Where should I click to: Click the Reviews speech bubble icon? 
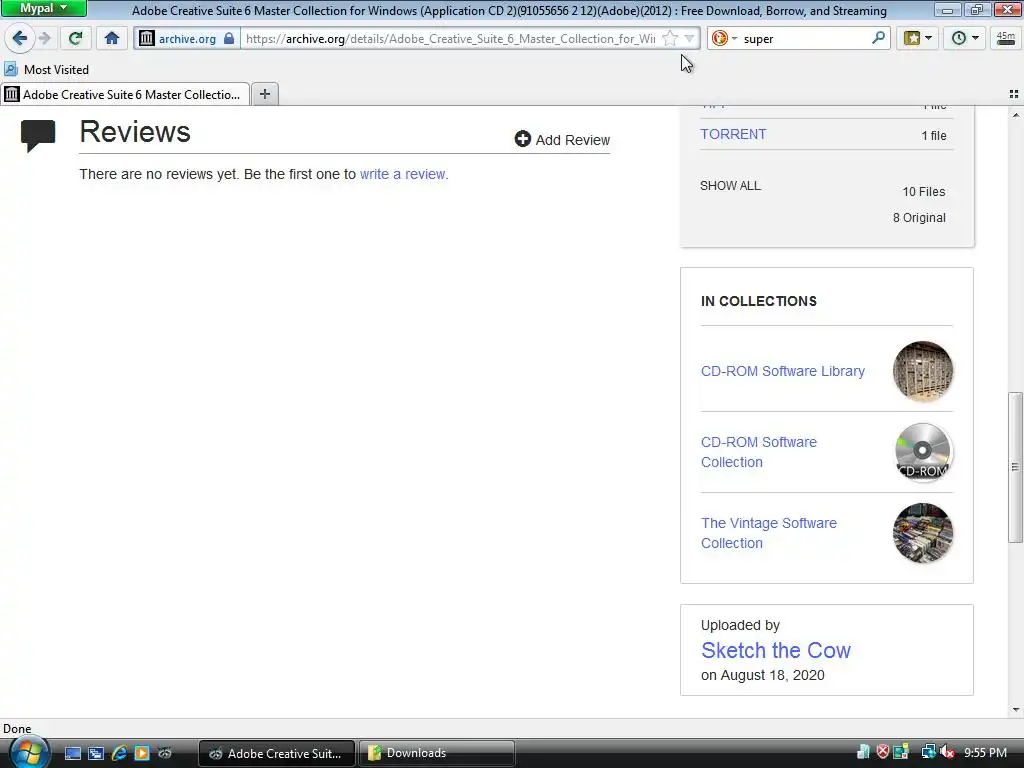38,135
